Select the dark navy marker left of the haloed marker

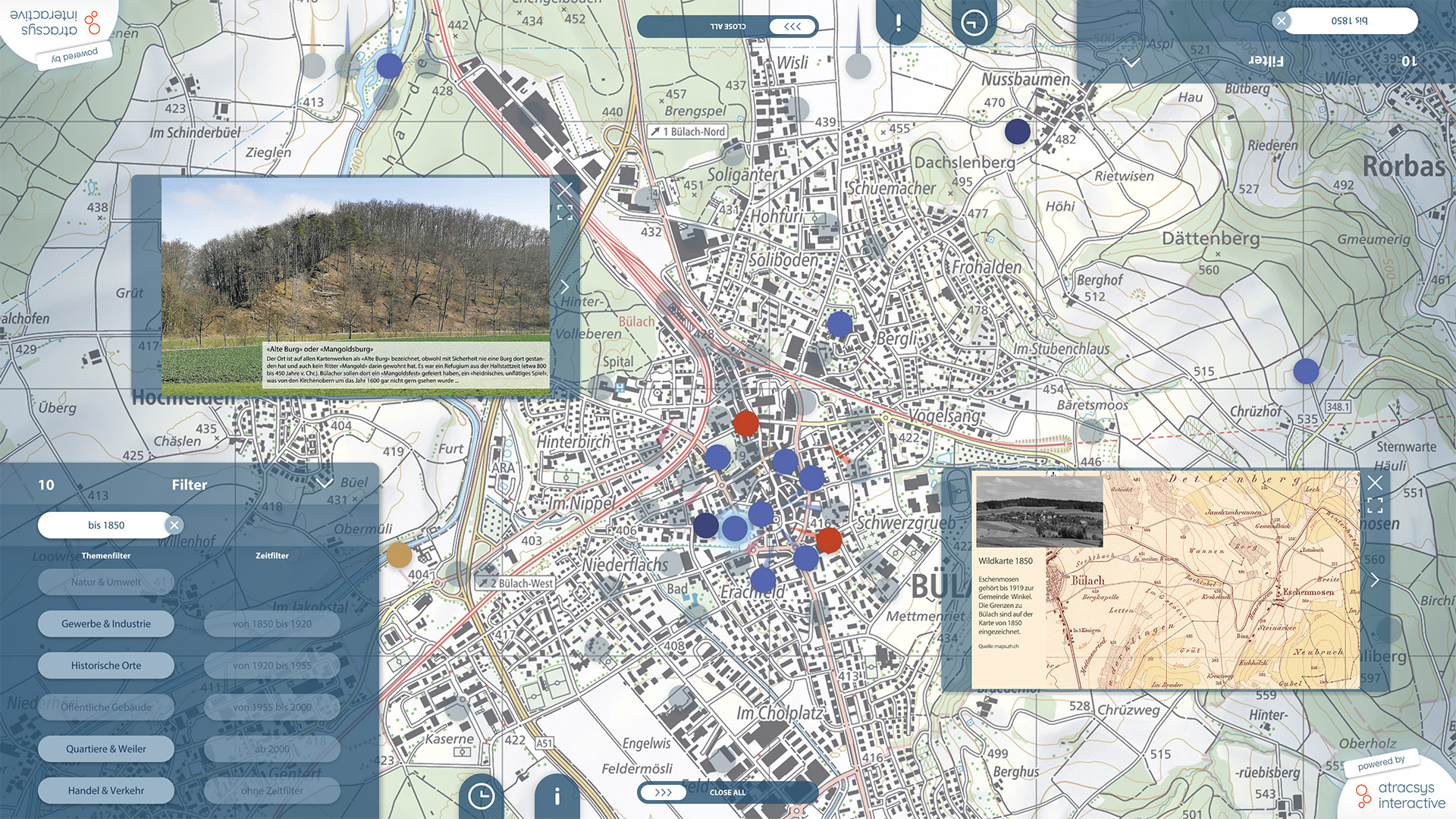coord(706,525)
